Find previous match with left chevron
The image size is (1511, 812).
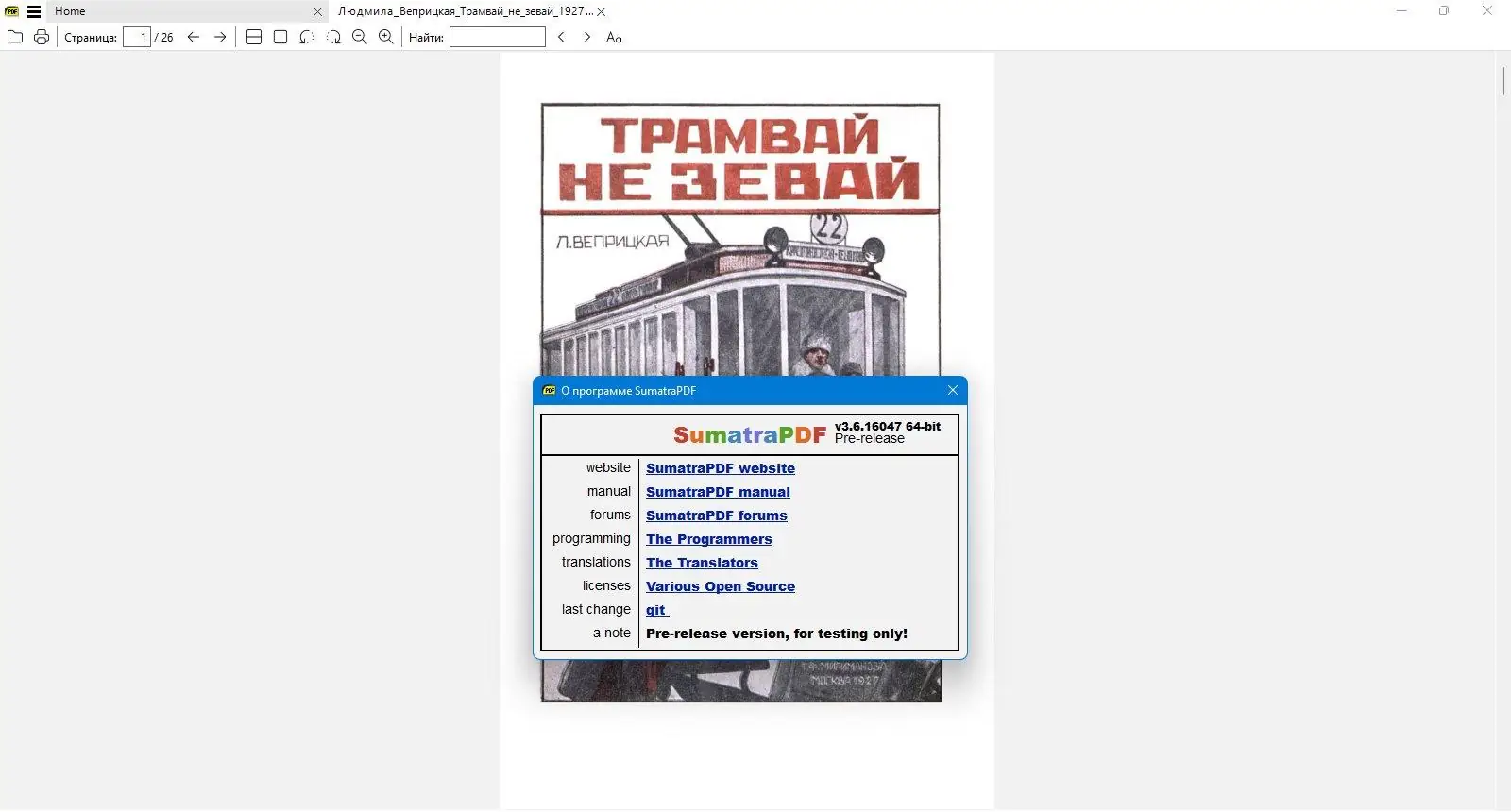pos(561,37)
